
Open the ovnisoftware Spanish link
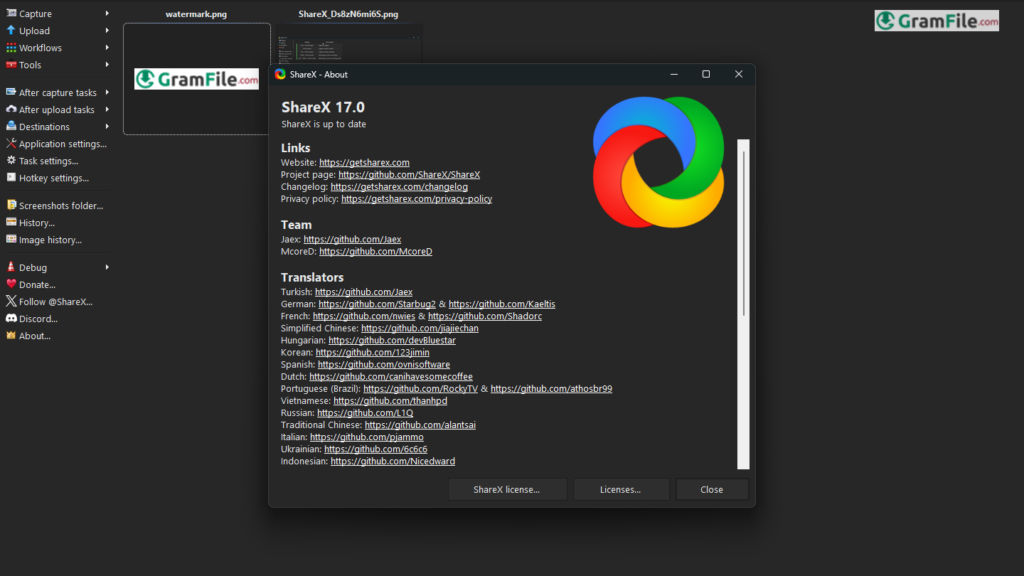(383, 364)
